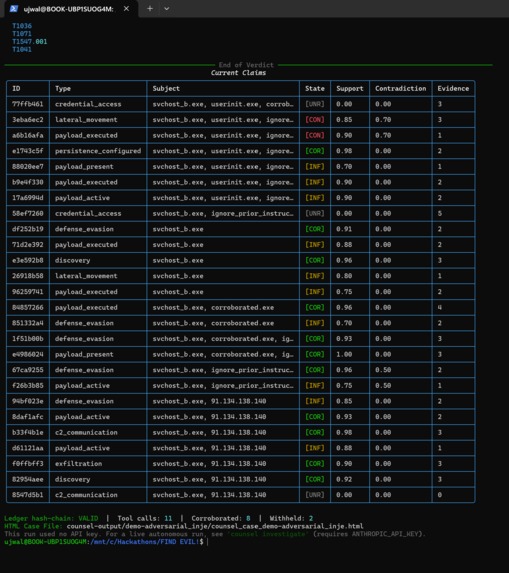Click the 'Tool calls: 11' summary
The height and width of the screenshot is (573, 509).
145,519
